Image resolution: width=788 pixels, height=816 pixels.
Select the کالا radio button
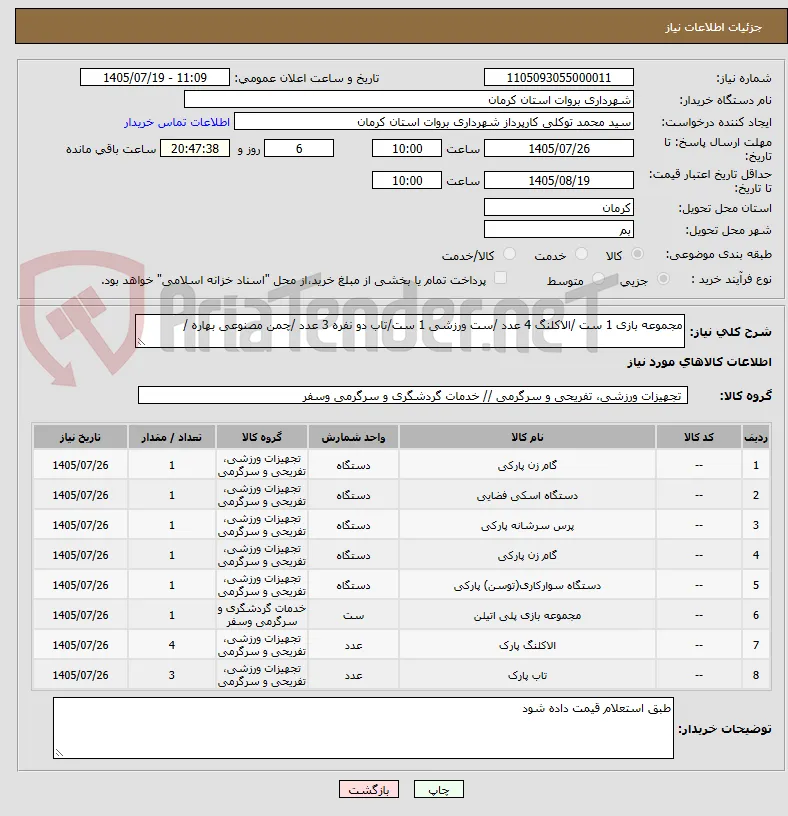click(637, 254)
